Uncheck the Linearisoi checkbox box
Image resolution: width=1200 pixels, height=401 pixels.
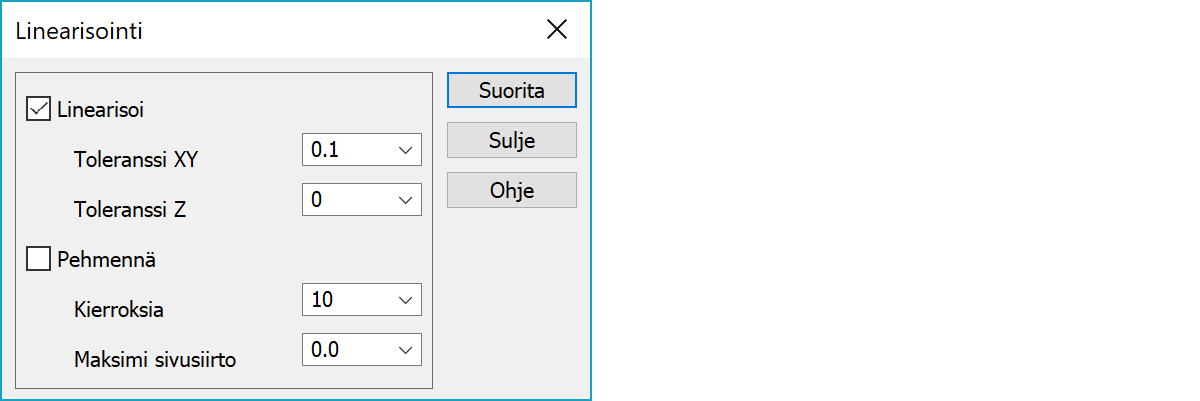coord(39,109)
